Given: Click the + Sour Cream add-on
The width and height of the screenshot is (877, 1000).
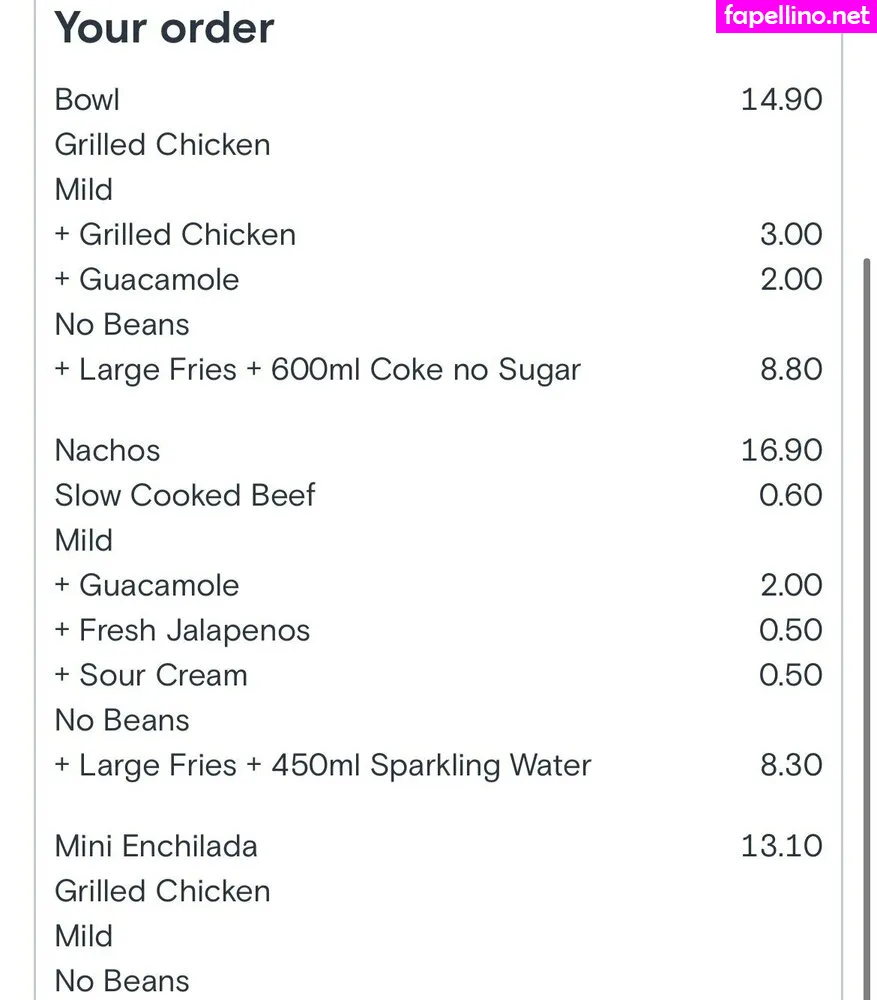Looking at the screenshot, I should [x=151, y=675].
